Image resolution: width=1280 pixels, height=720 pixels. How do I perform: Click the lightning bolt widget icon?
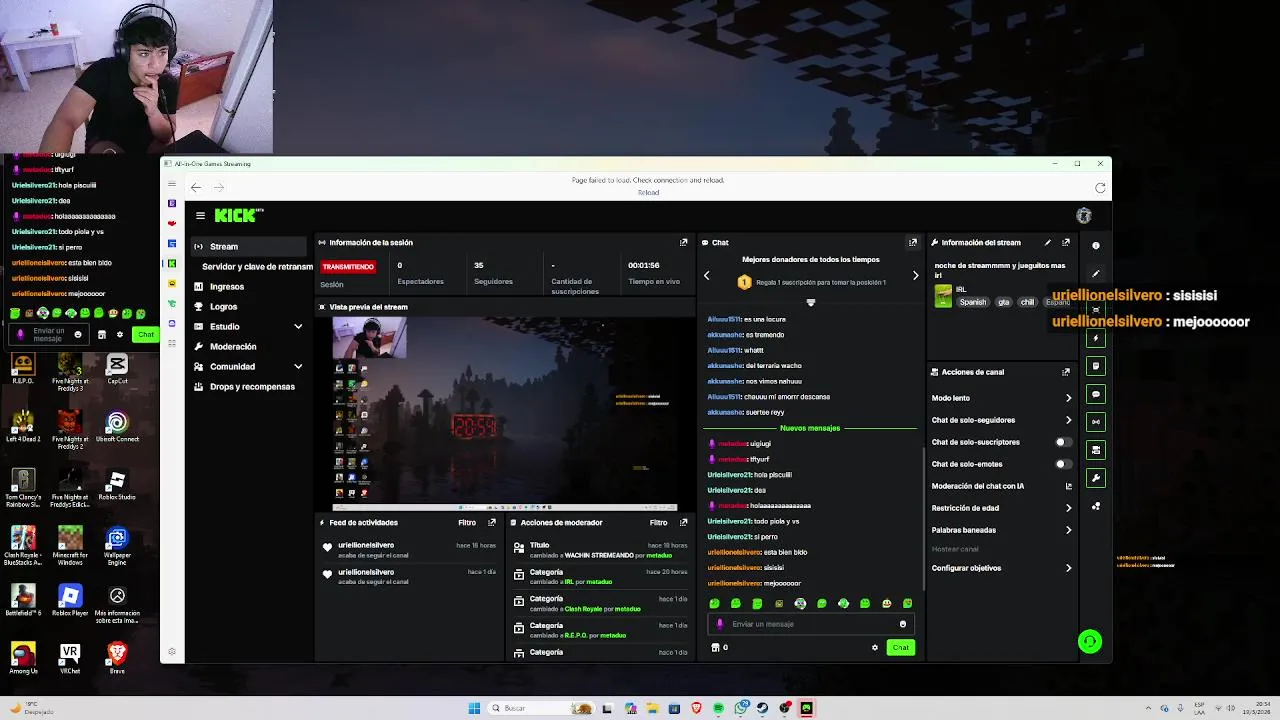(1096, 338)
